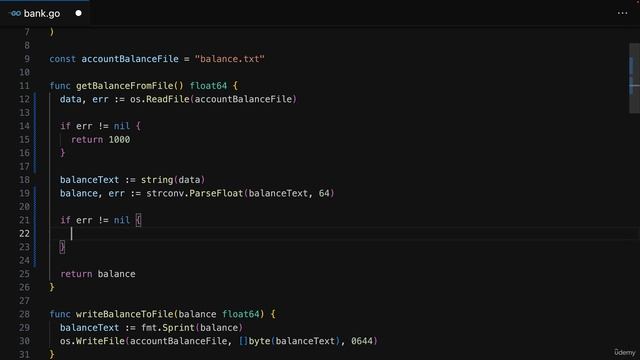Screen dimensions: 640x360
Task: Click the getBalanceFromFile function name
Action: [x=124, y=86]
